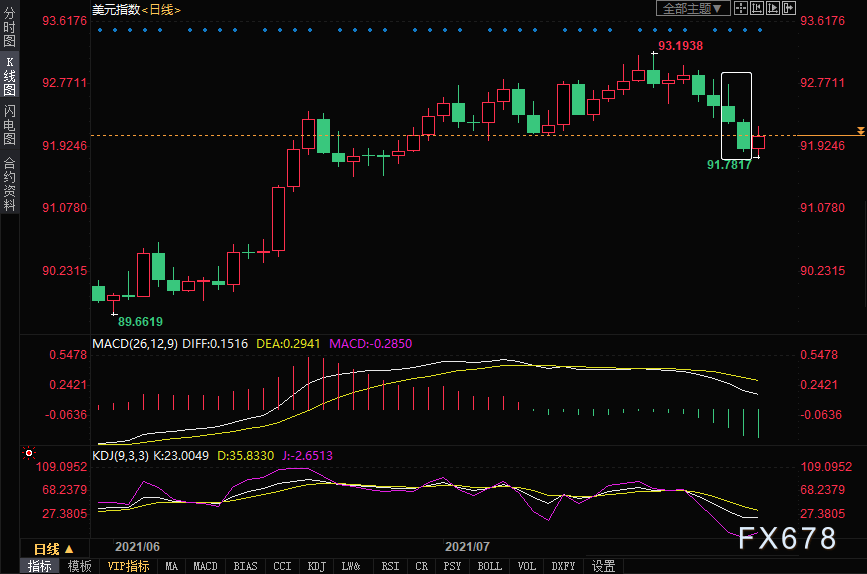Open the 日线 dropdown in chart title
This screenshot has width=867, height=574.
161,10
